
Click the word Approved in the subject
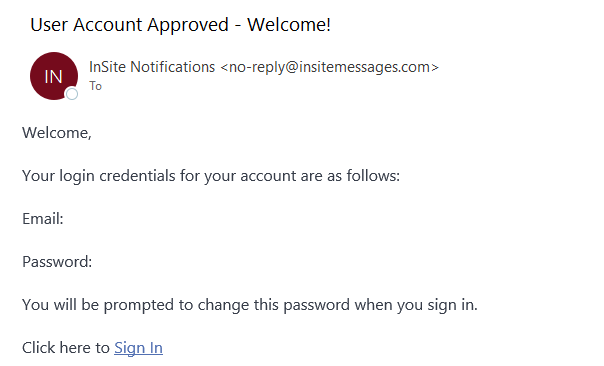188,25
